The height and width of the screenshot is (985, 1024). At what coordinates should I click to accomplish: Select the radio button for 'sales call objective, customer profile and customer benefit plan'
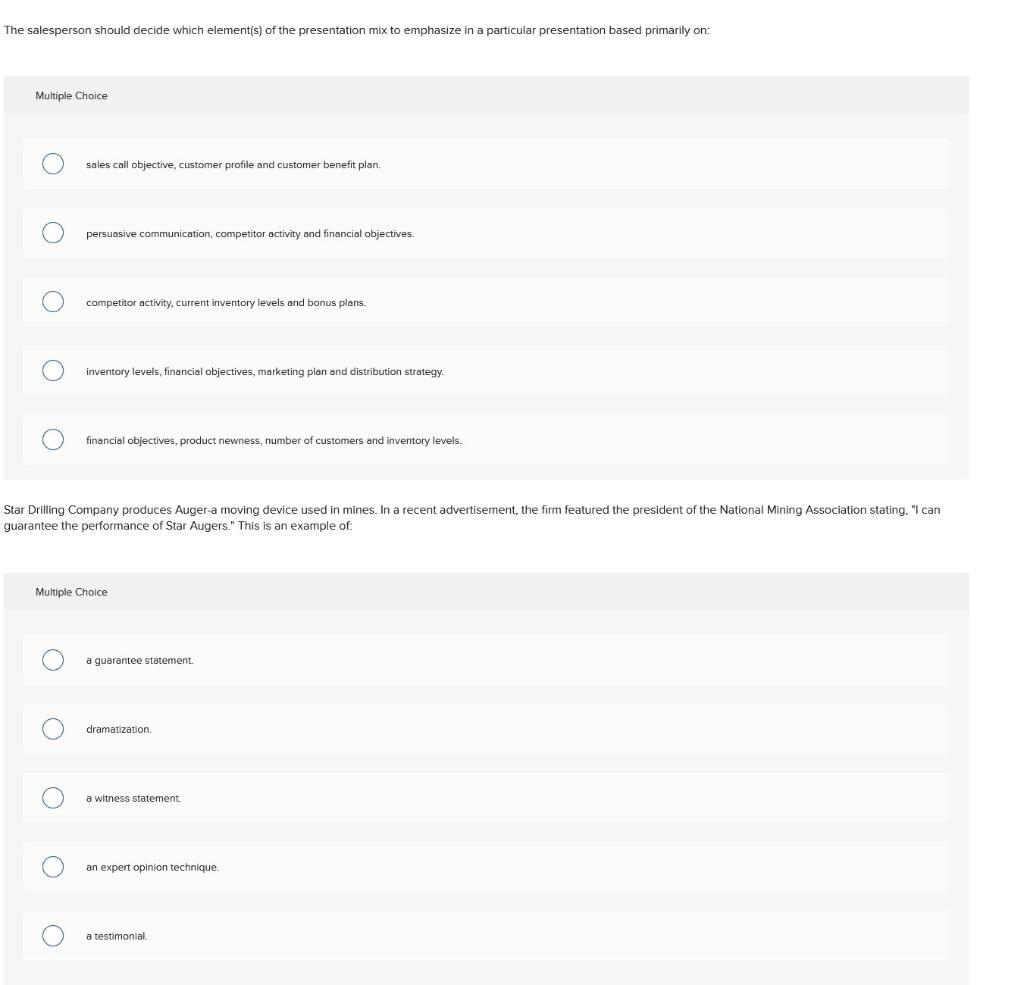click(x=51, y=161)
